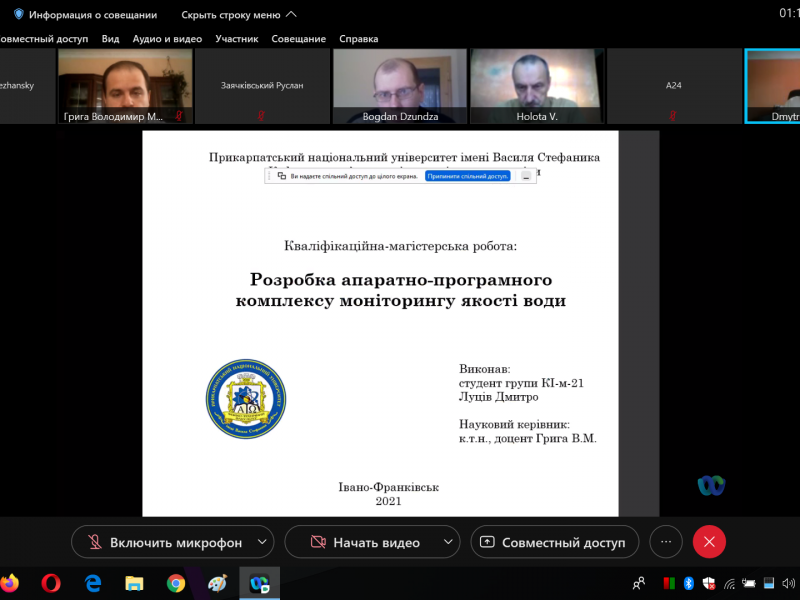800x600 pixels.
Task: Unmute with the Включить микрофон button
Action: pos(163,542)
